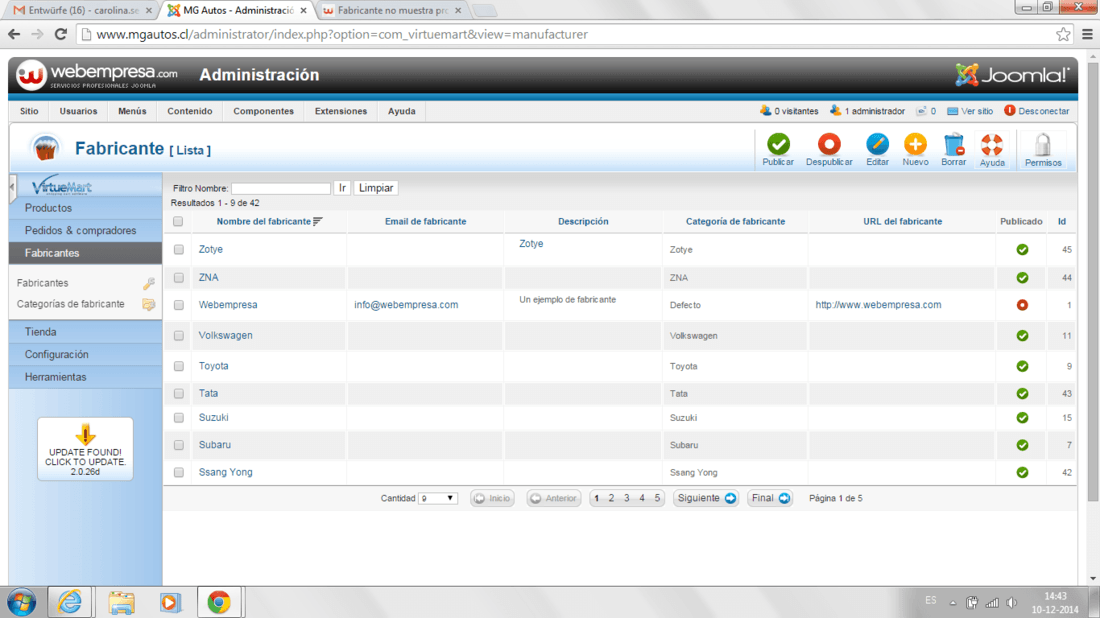Image resolution: width=1100 pixels, height=618 pixels.
Task: Check the Toyota row checkbox
Action: (x=179, y=366)
